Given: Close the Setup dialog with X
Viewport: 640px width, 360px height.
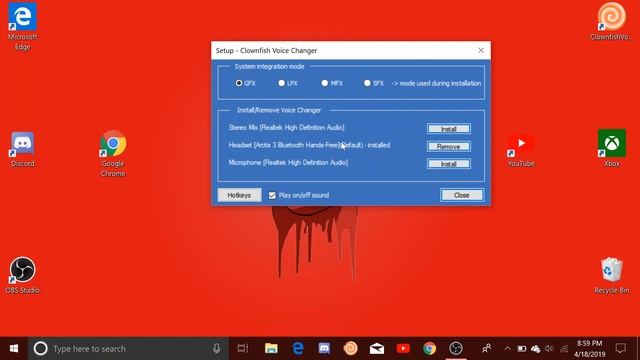Looking at the screenshot, I should tap(481, 50).
